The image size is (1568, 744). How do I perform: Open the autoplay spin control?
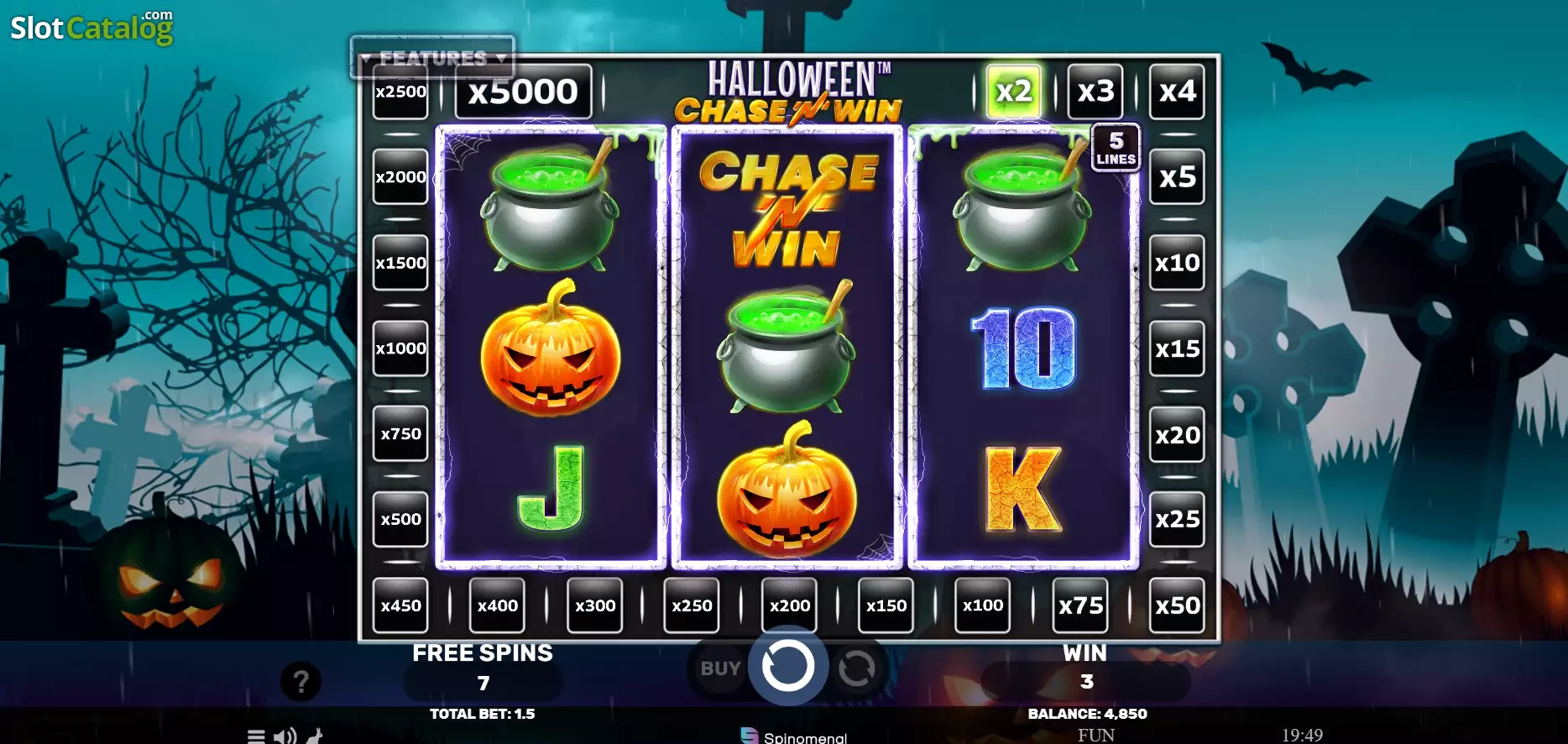point(856,669)
